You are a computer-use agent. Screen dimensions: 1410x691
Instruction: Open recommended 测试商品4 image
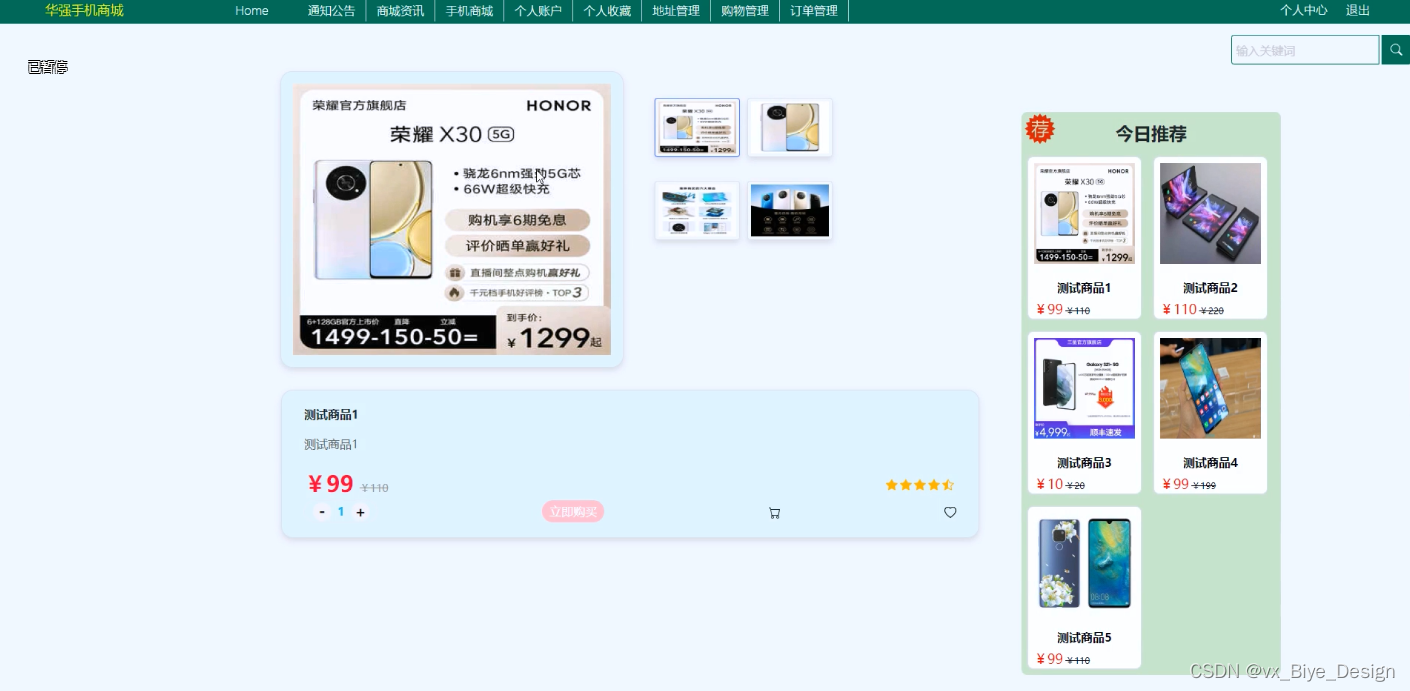coord(1210,389)
